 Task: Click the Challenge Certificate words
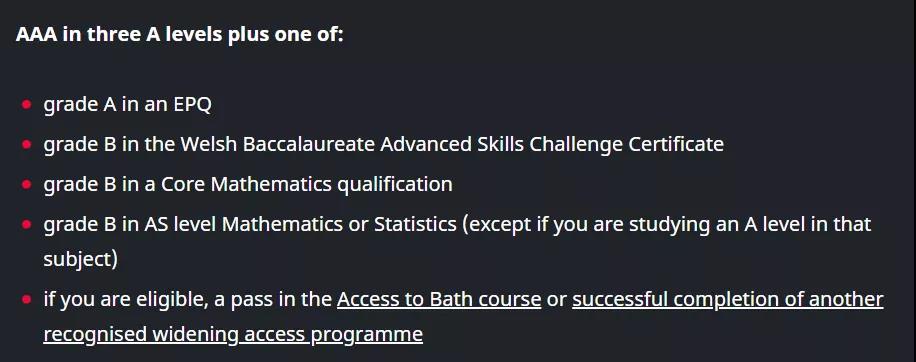click(626, 144)
